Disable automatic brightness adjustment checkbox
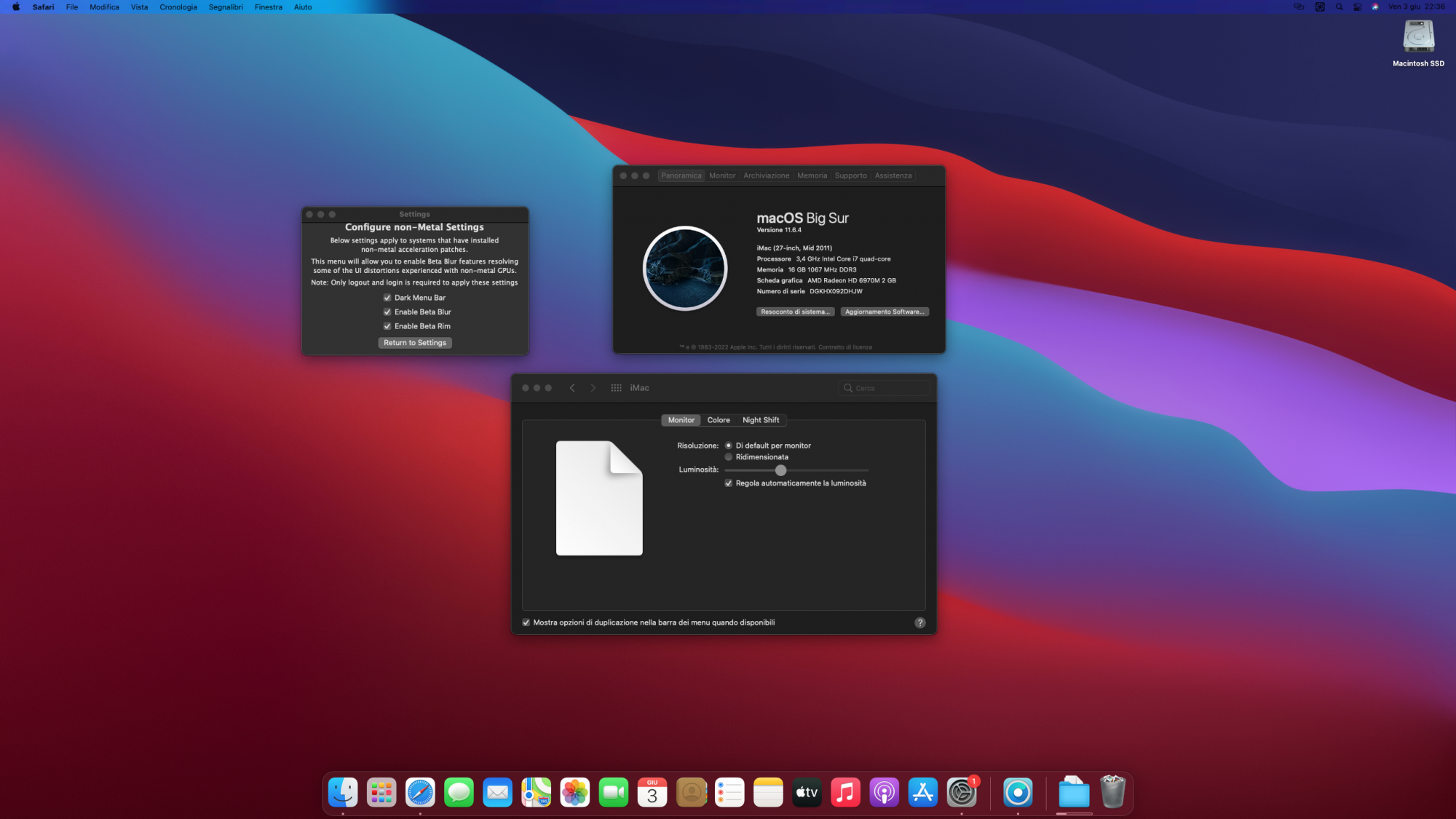 [728, 483]
